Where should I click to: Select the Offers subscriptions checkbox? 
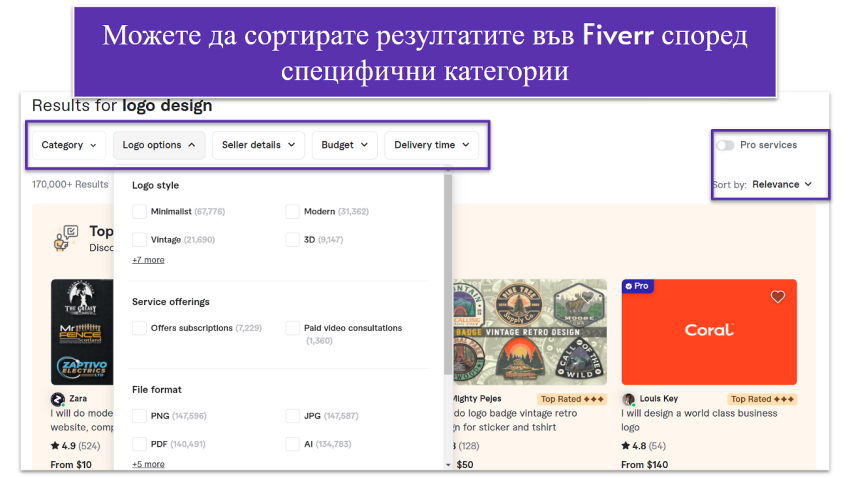click(139, 328)
